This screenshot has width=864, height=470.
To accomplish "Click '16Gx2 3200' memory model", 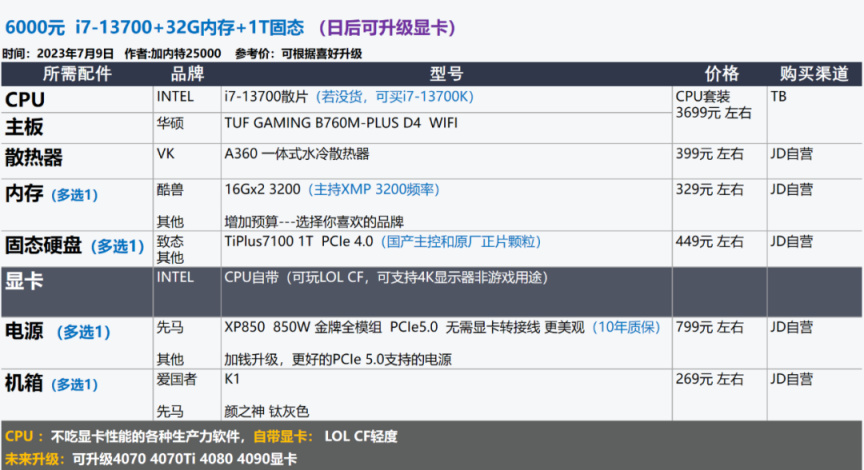I will point(262,190).
